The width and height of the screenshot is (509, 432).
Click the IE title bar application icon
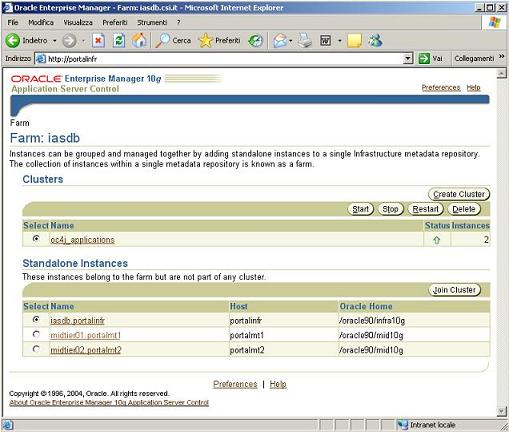coord(7,8)
